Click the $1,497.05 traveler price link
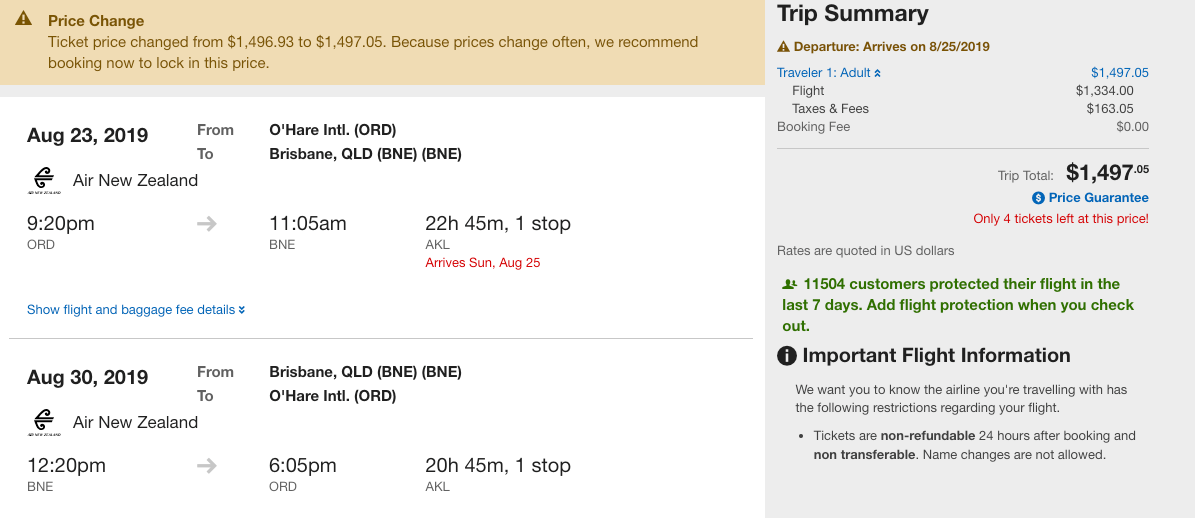Image resolution: width=1195 pixels, height=518 pixels. [x=1119, y=73]
